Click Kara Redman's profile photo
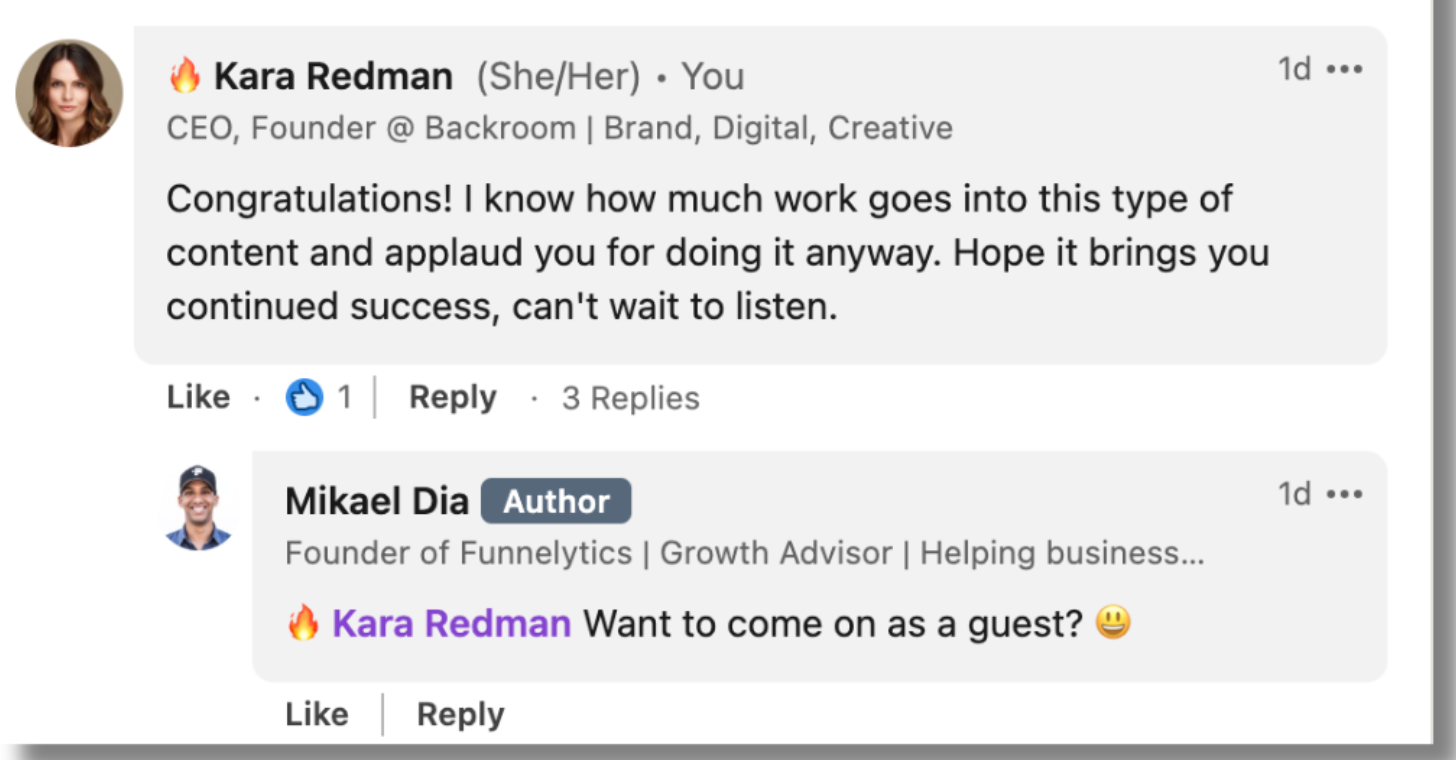The height and width of the screenshot is (760, 1456). click(x=69, y=93)
